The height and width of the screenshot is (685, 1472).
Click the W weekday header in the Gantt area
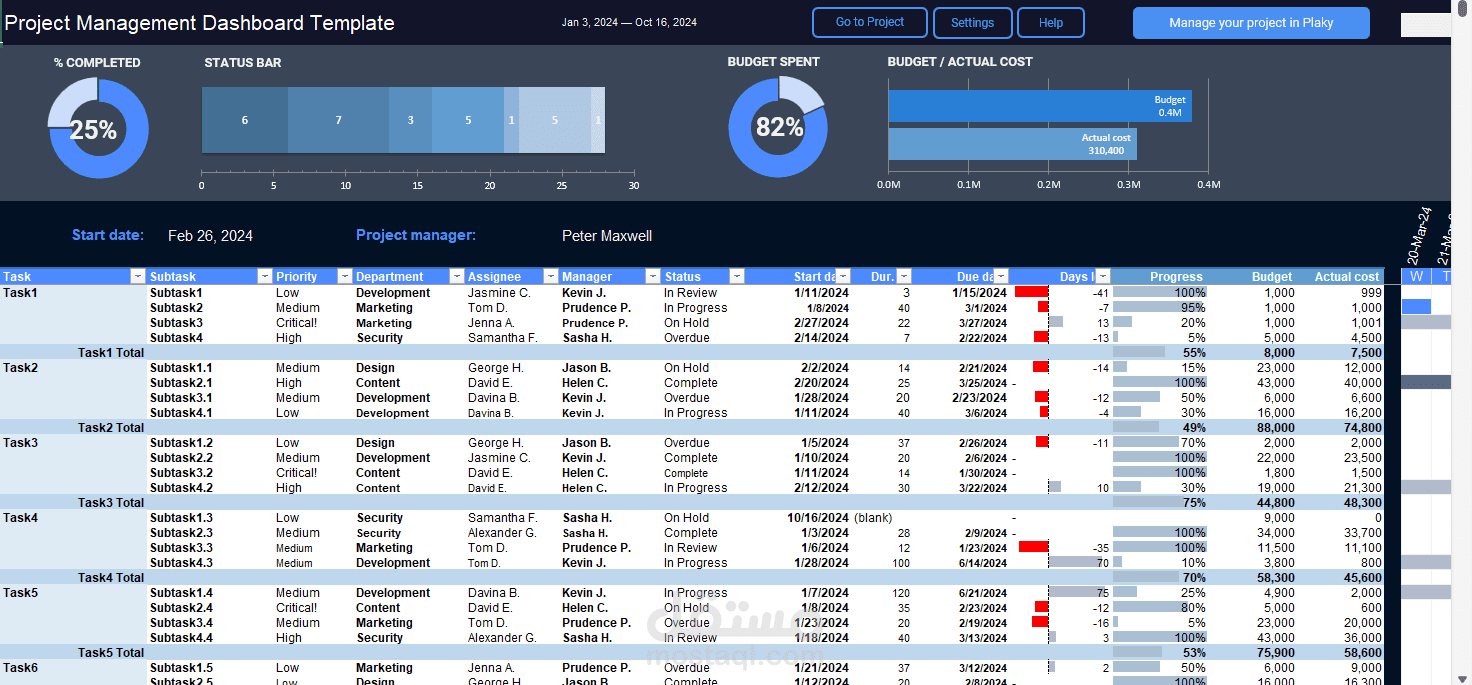coord(1416,277)
